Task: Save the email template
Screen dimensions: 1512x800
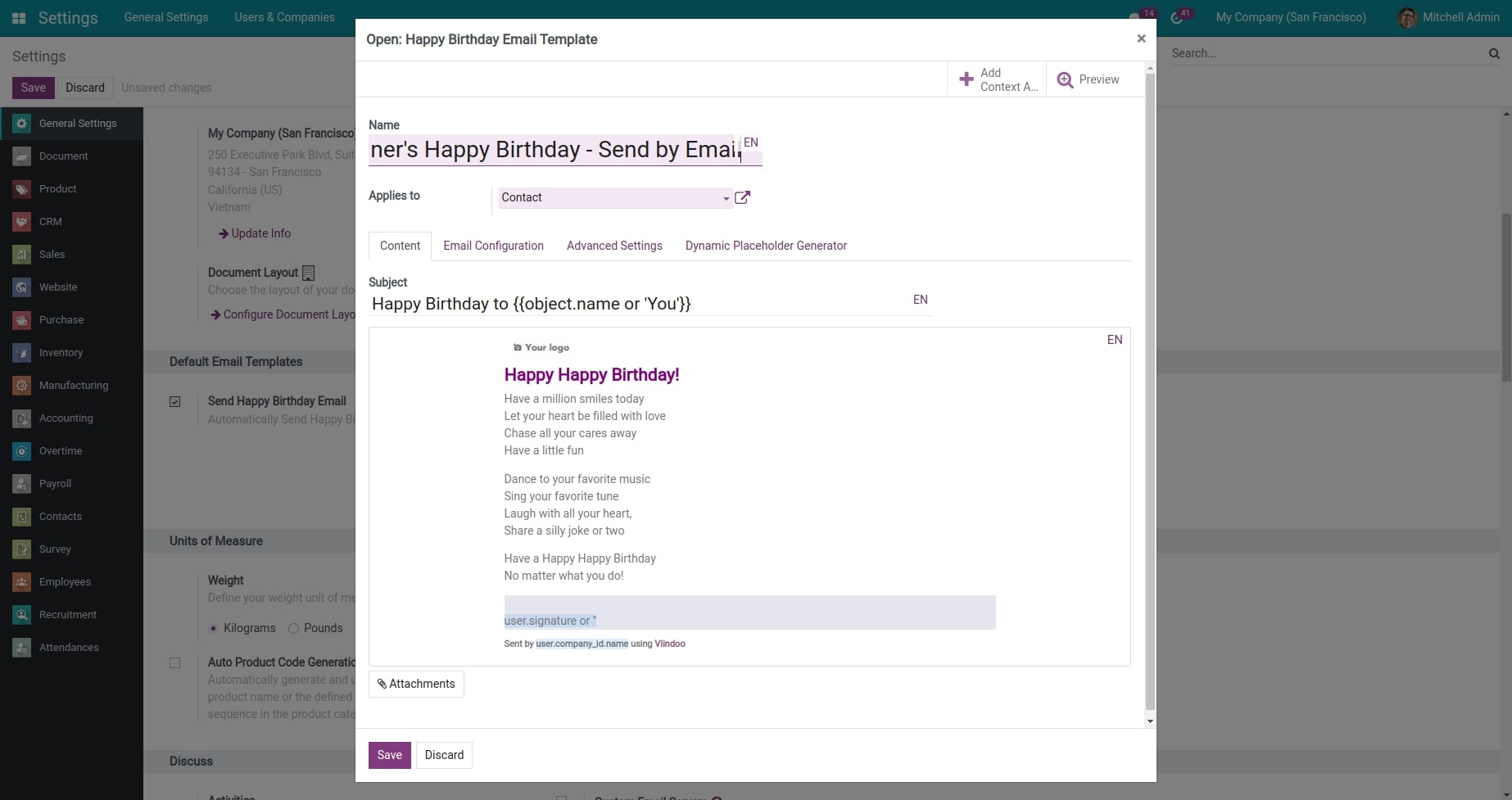Action: [x=389, y=755]
